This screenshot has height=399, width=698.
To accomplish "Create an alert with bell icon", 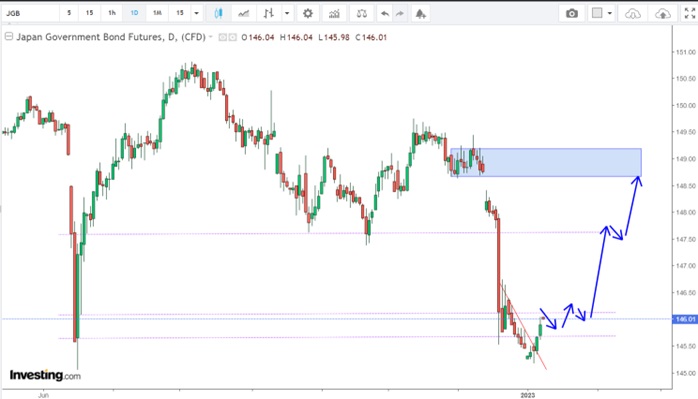I will 421,13.
